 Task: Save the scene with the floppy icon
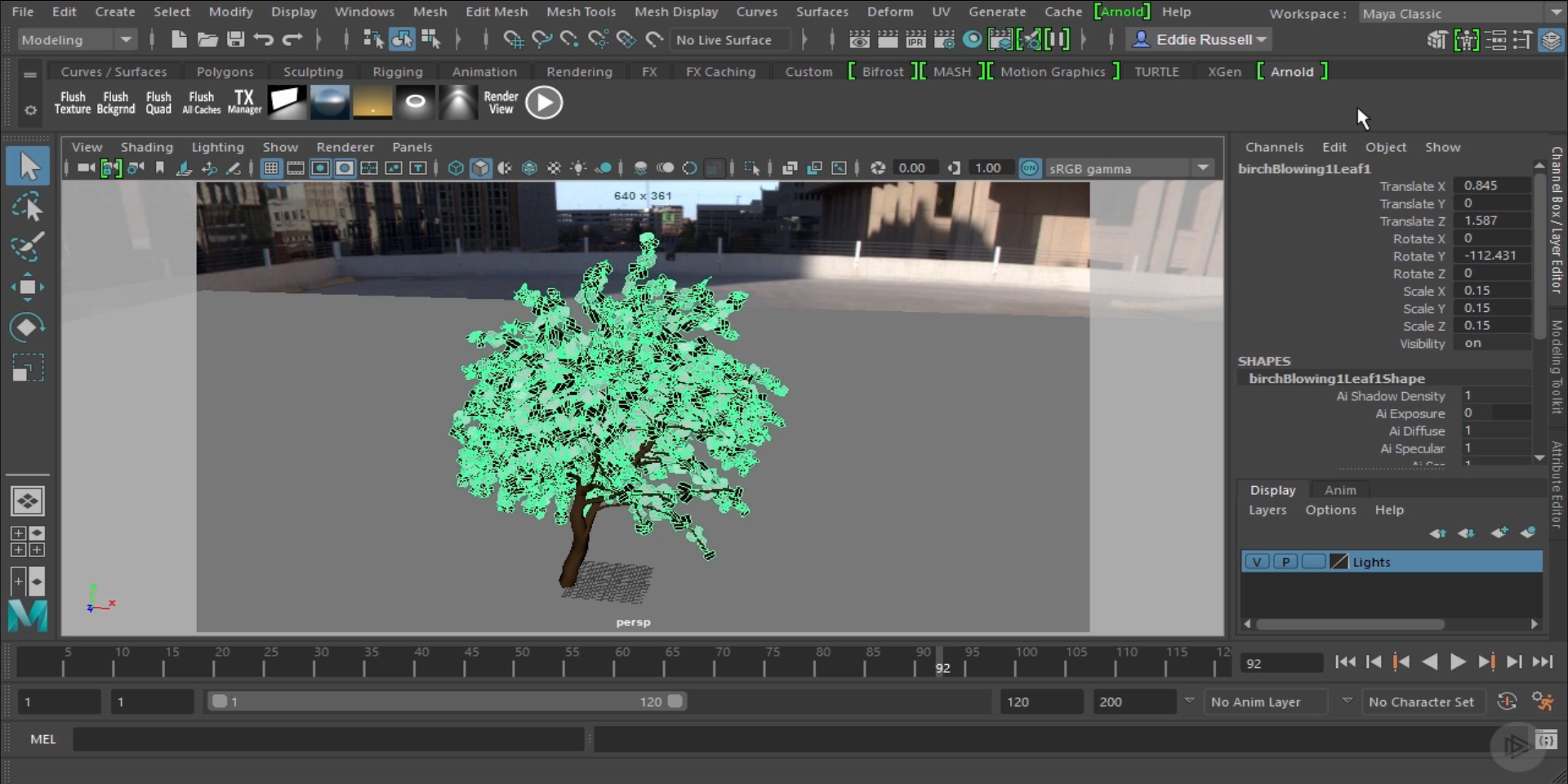[235, 39]
